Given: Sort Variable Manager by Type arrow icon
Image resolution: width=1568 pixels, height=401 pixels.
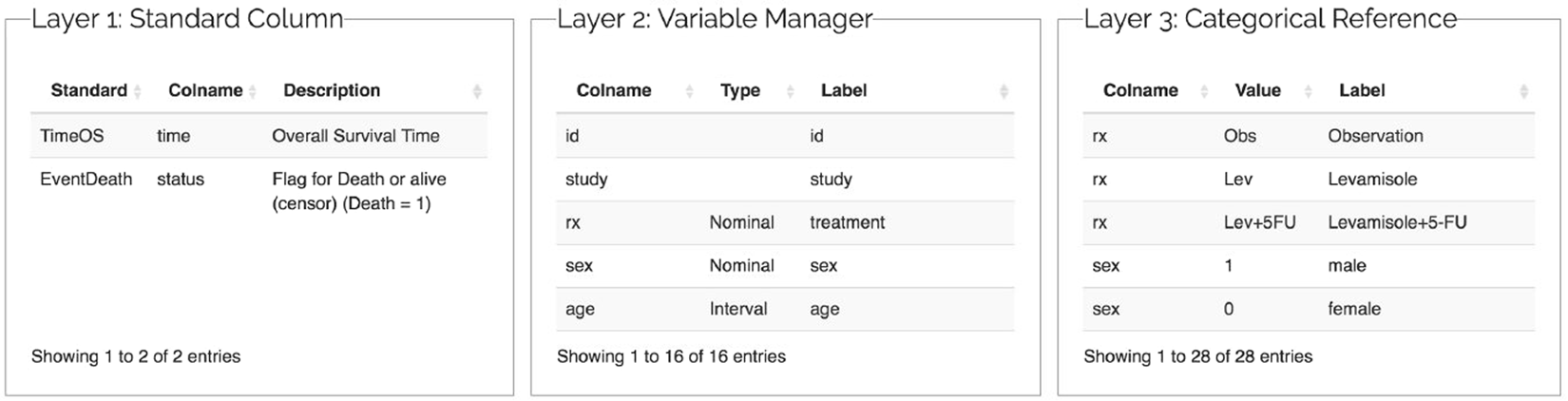Looking at the screenshot, I should click(x=790, y=91).
